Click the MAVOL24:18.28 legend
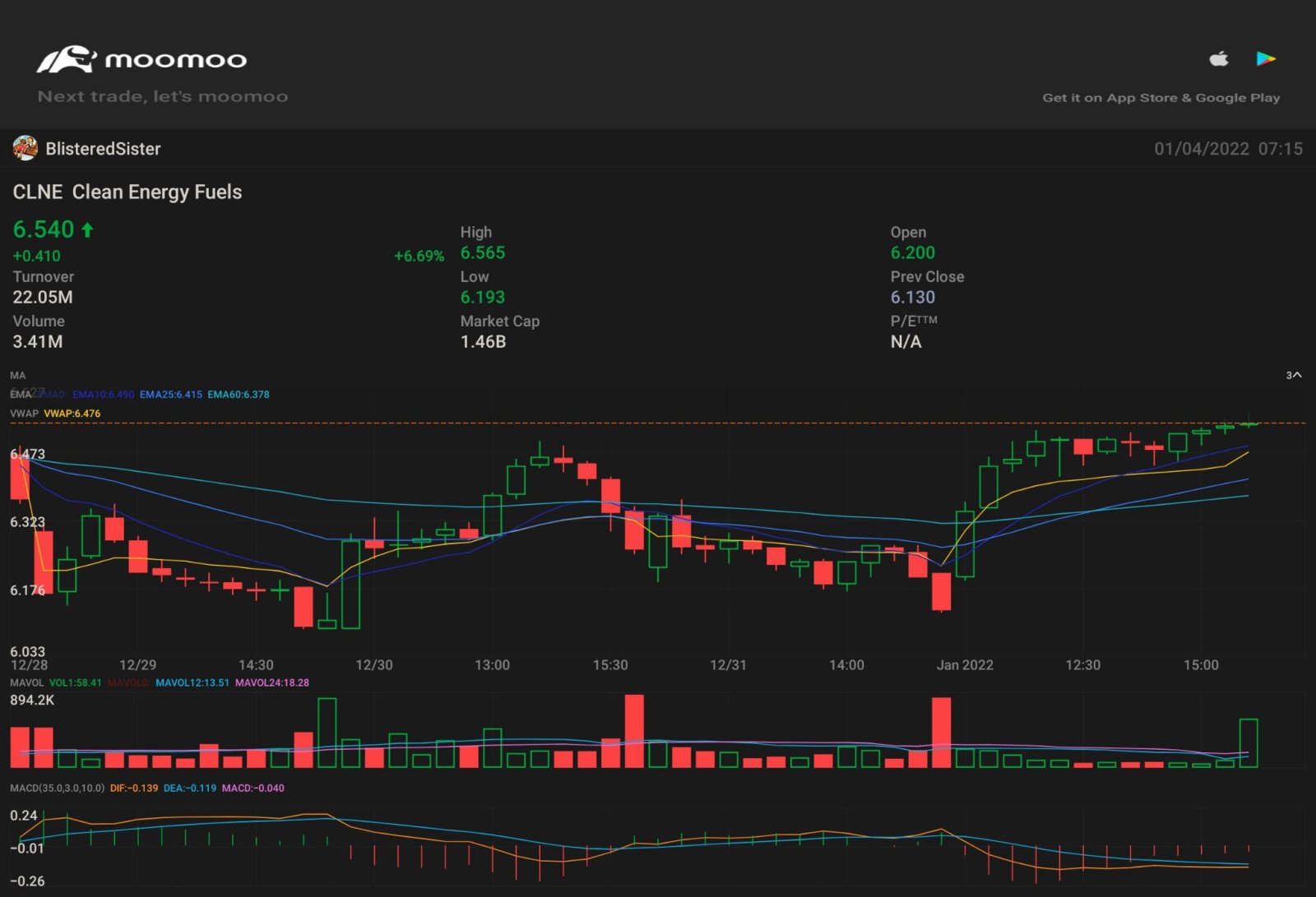Screen dimensions: 1316x897 272,682
